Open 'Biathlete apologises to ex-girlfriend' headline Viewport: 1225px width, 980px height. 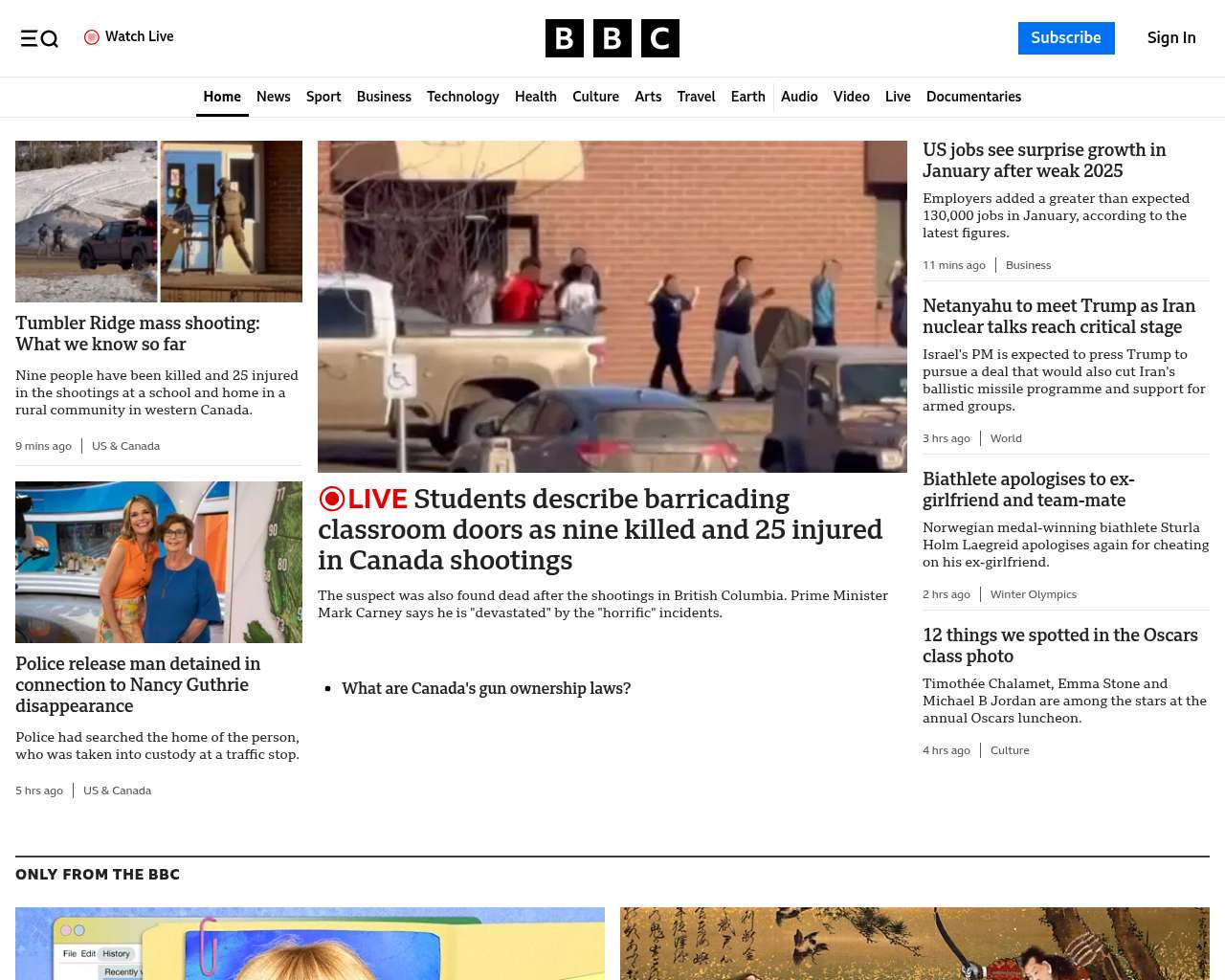tap(1029, 489)
